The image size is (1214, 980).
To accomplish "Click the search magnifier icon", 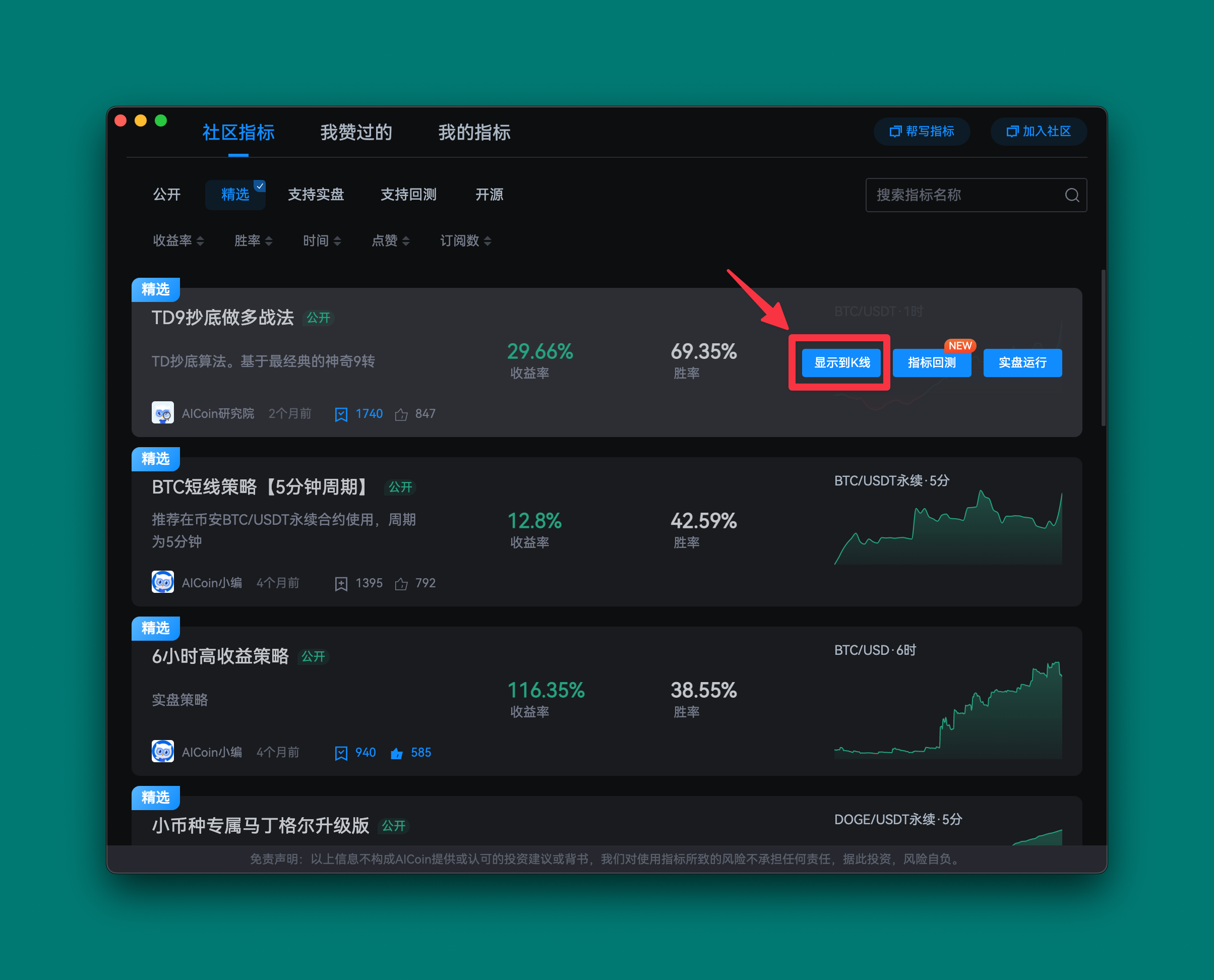I will (1072, 195).
